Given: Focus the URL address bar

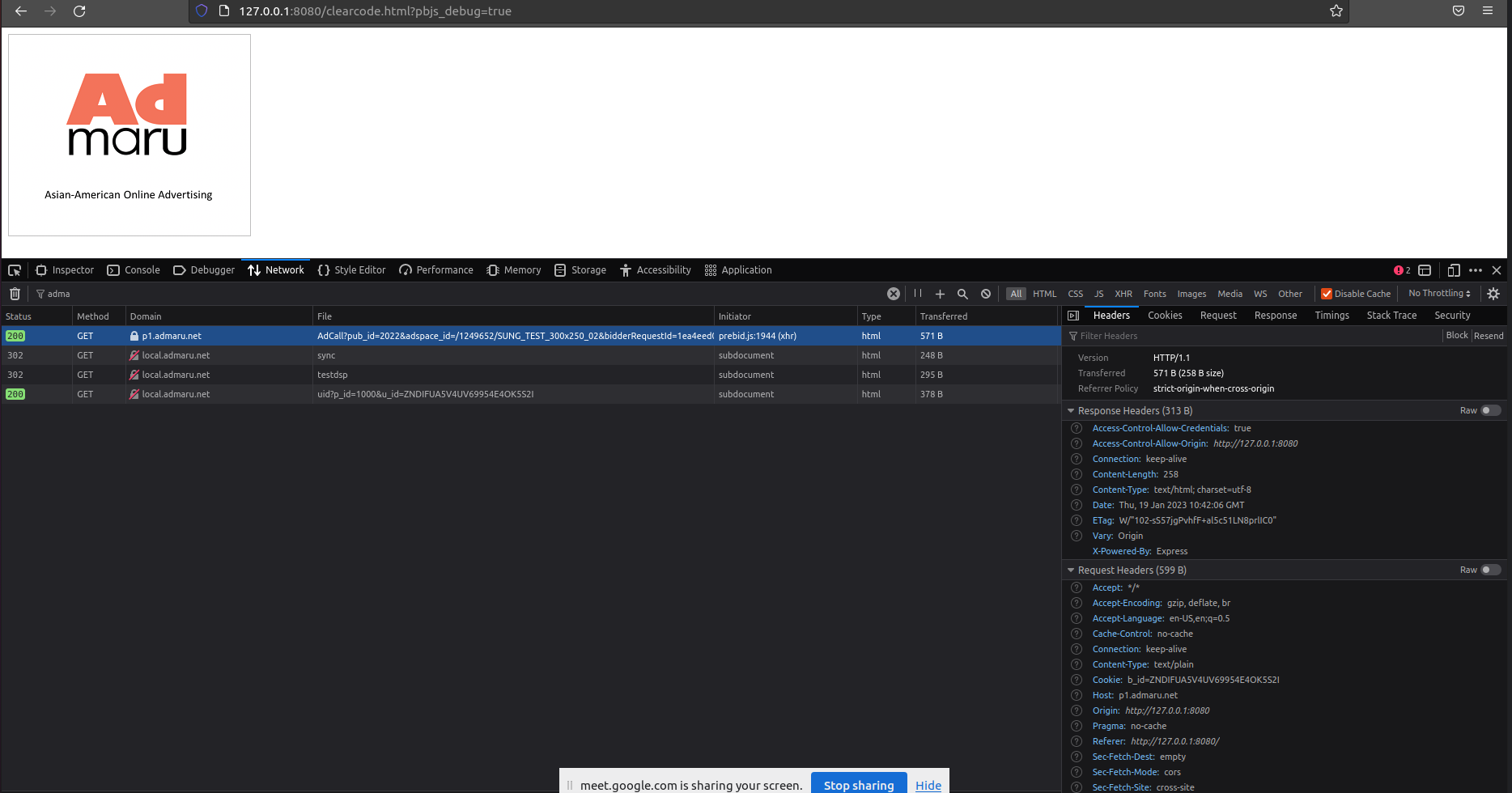Looking at the screenshot, I should tap(769, 11).
